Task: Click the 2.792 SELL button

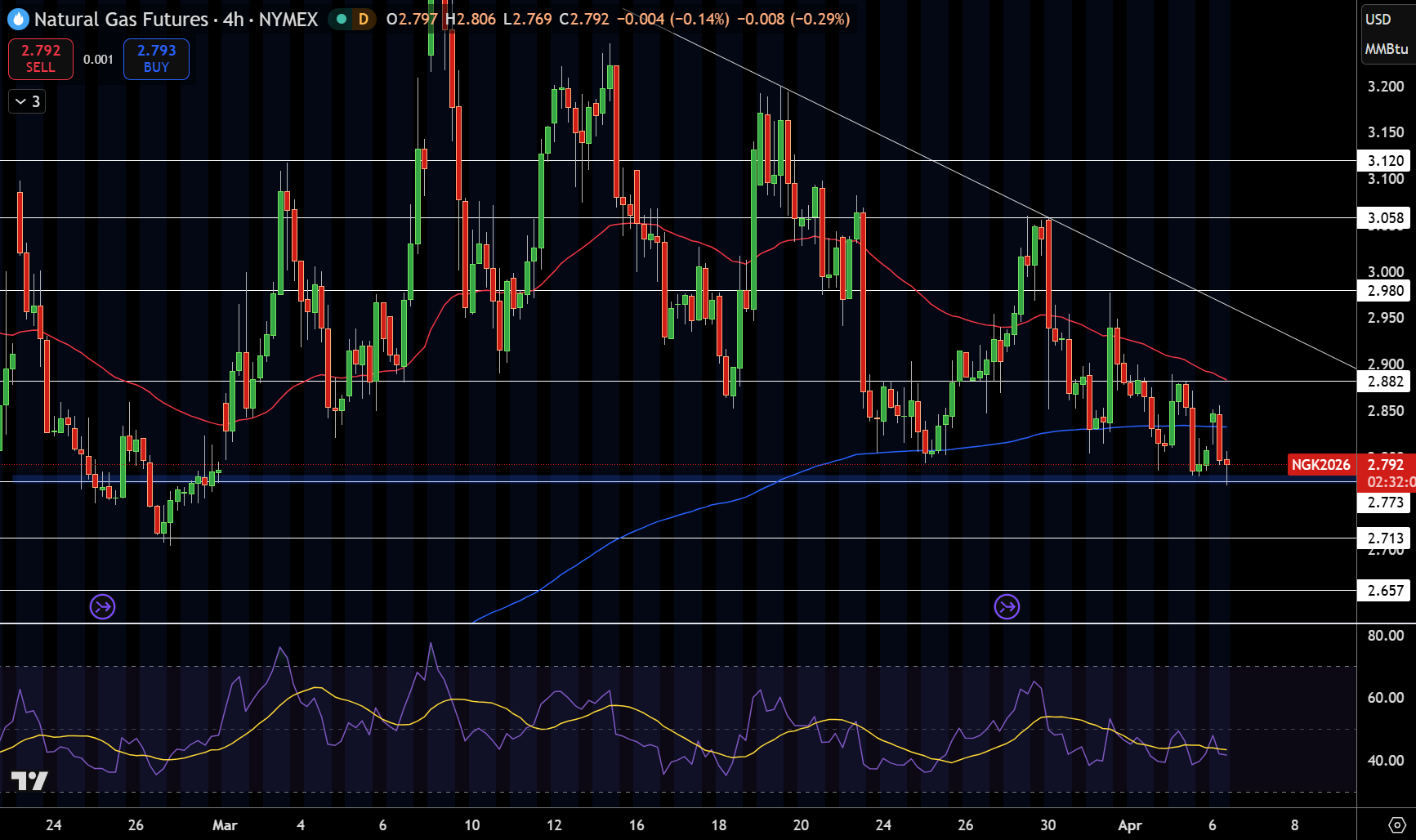Action: point(41,59)
